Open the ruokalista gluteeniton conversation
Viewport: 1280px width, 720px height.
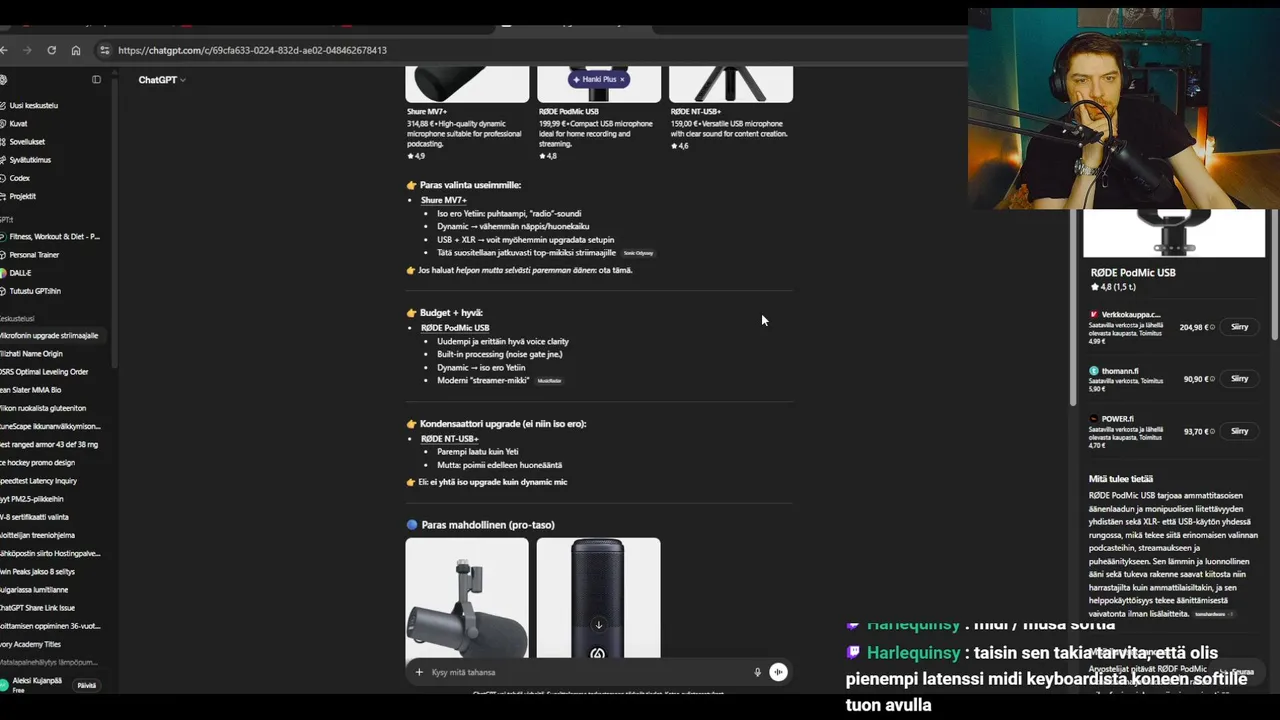tap(43, 408)
